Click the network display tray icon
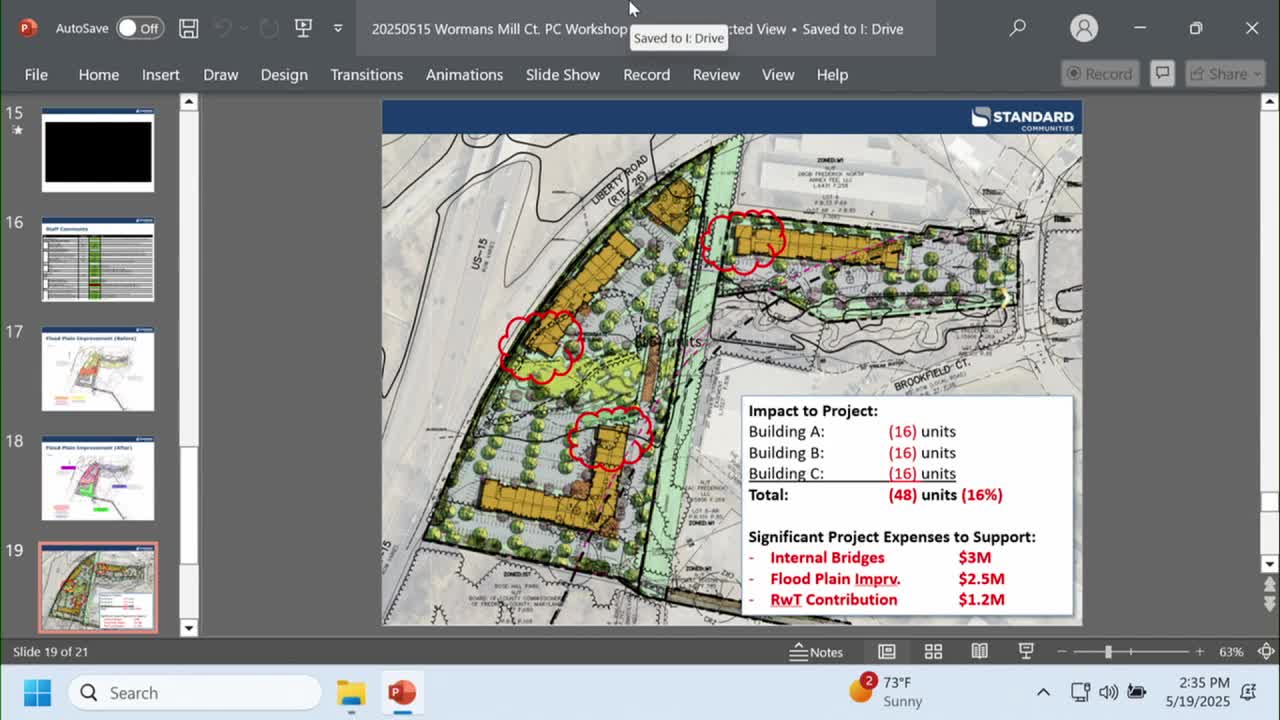This screenshot has width=1280, height=720. (1080, 692)
